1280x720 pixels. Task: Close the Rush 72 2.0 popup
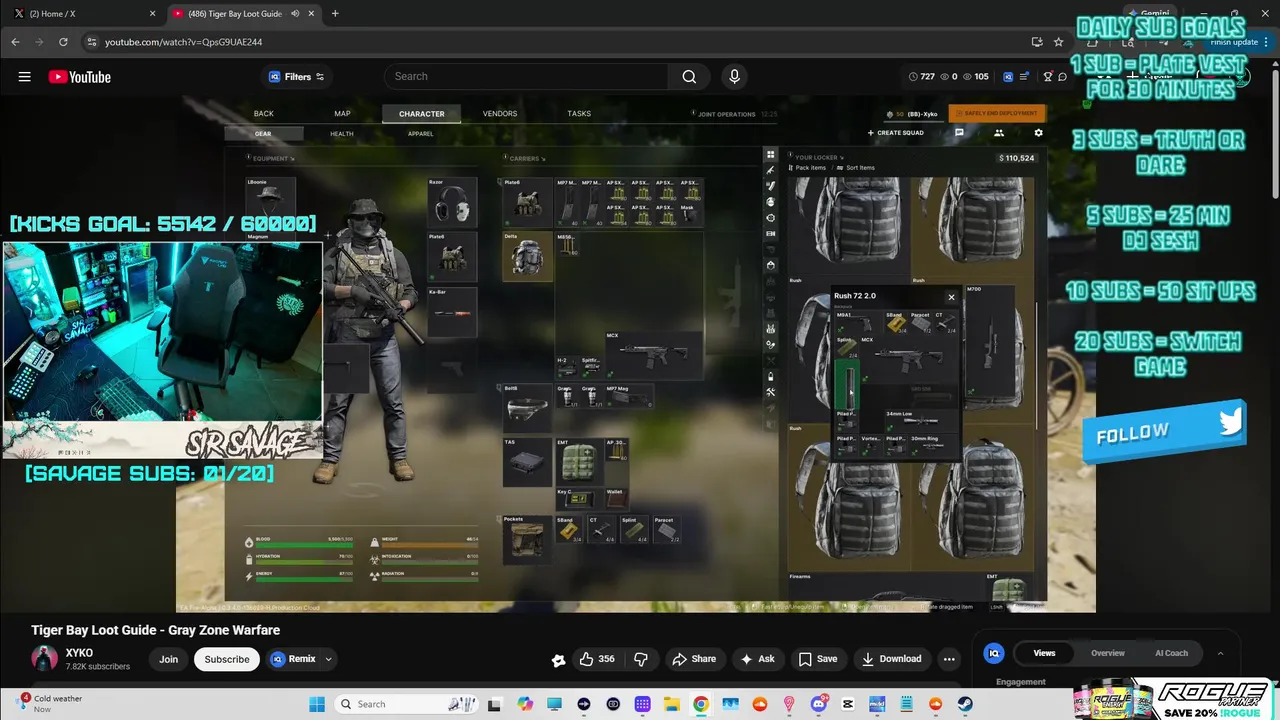pos(951,297)
